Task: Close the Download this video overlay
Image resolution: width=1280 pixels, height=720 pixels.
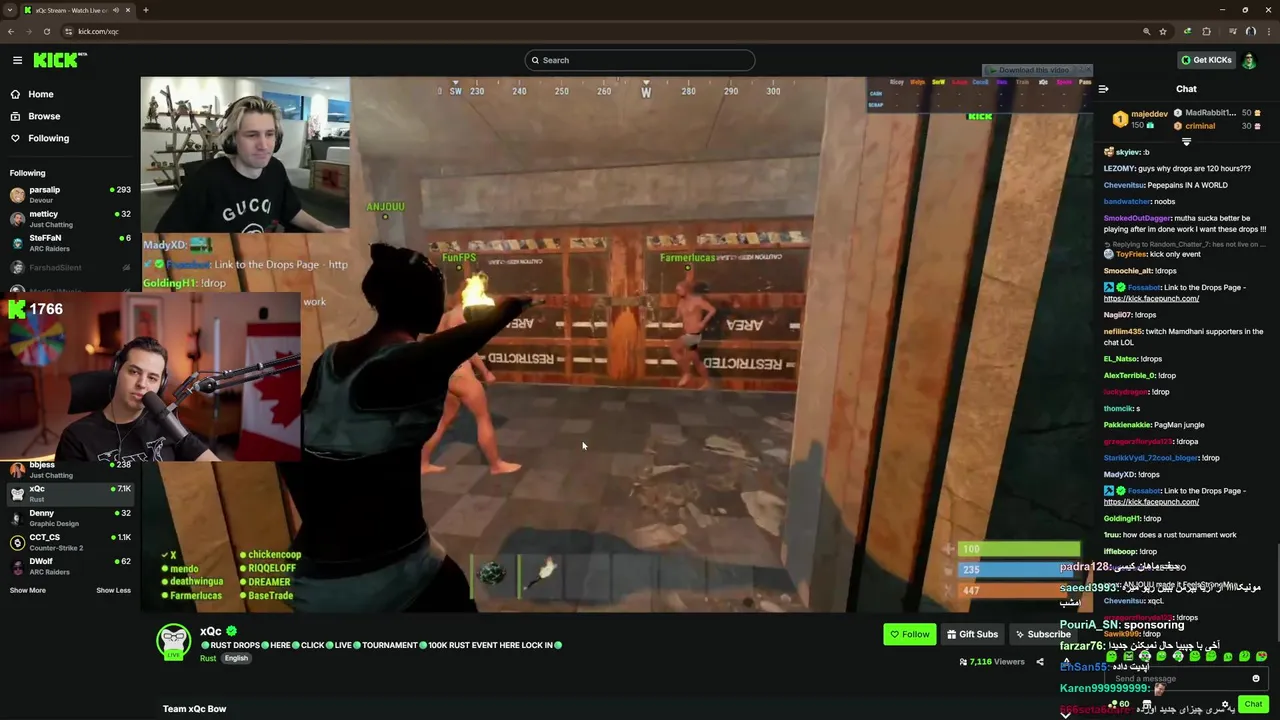Action: coord(1087,70)
